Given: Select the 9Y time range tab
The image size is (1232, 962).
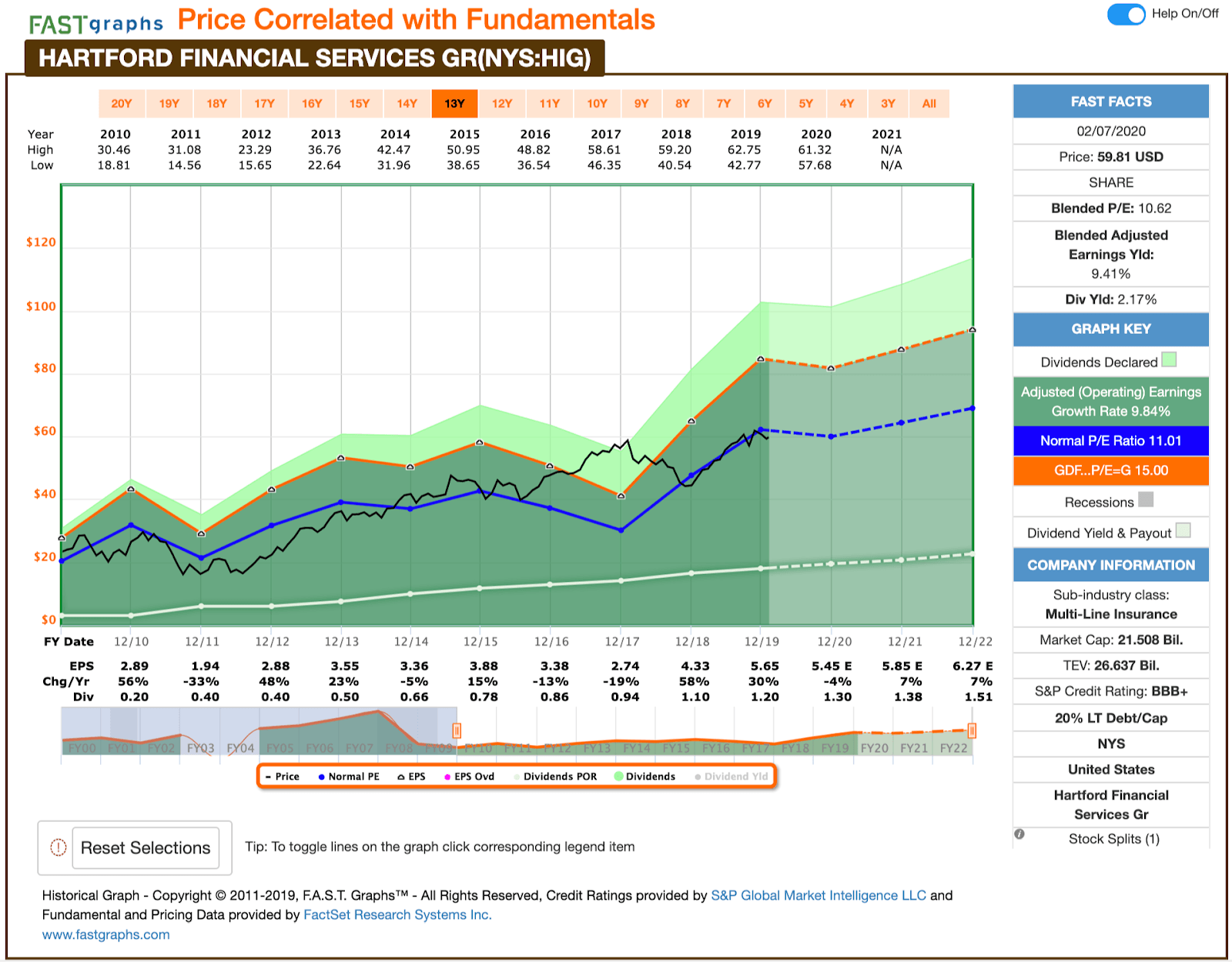Looking at the screenshot, I should click(641, 103).
